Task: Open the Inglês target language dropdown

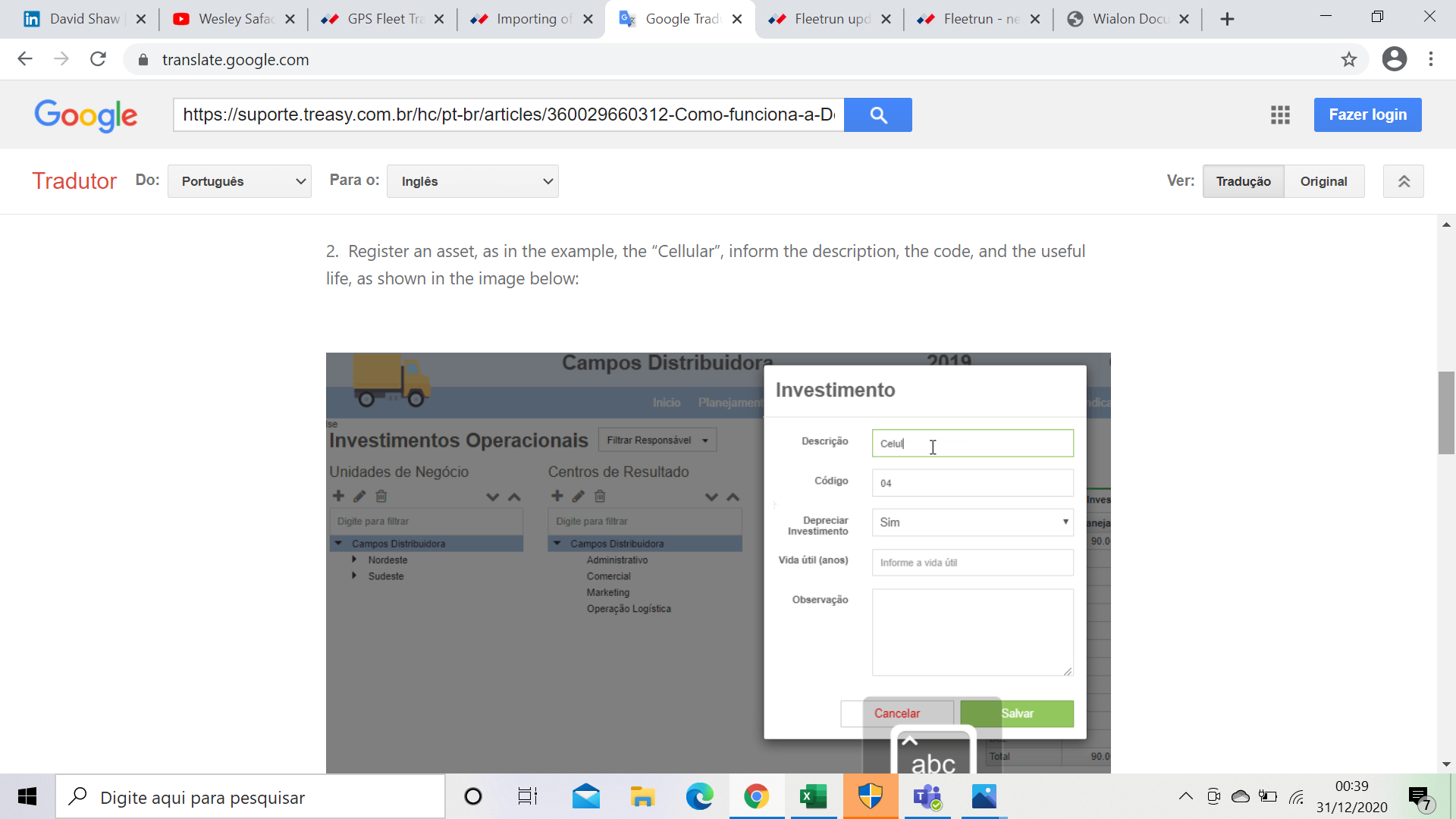Action: (x=472, y=181)
